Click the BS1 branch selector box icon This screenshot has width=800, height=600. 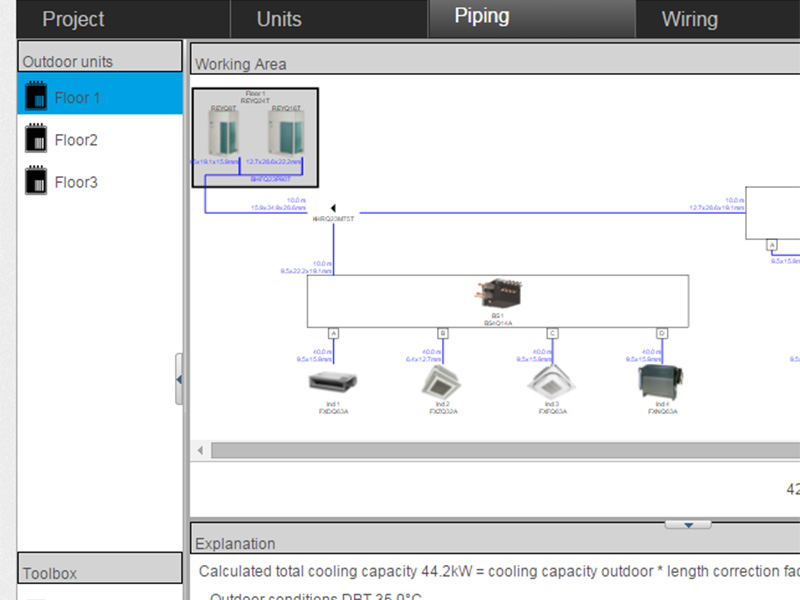click(499, 295)
